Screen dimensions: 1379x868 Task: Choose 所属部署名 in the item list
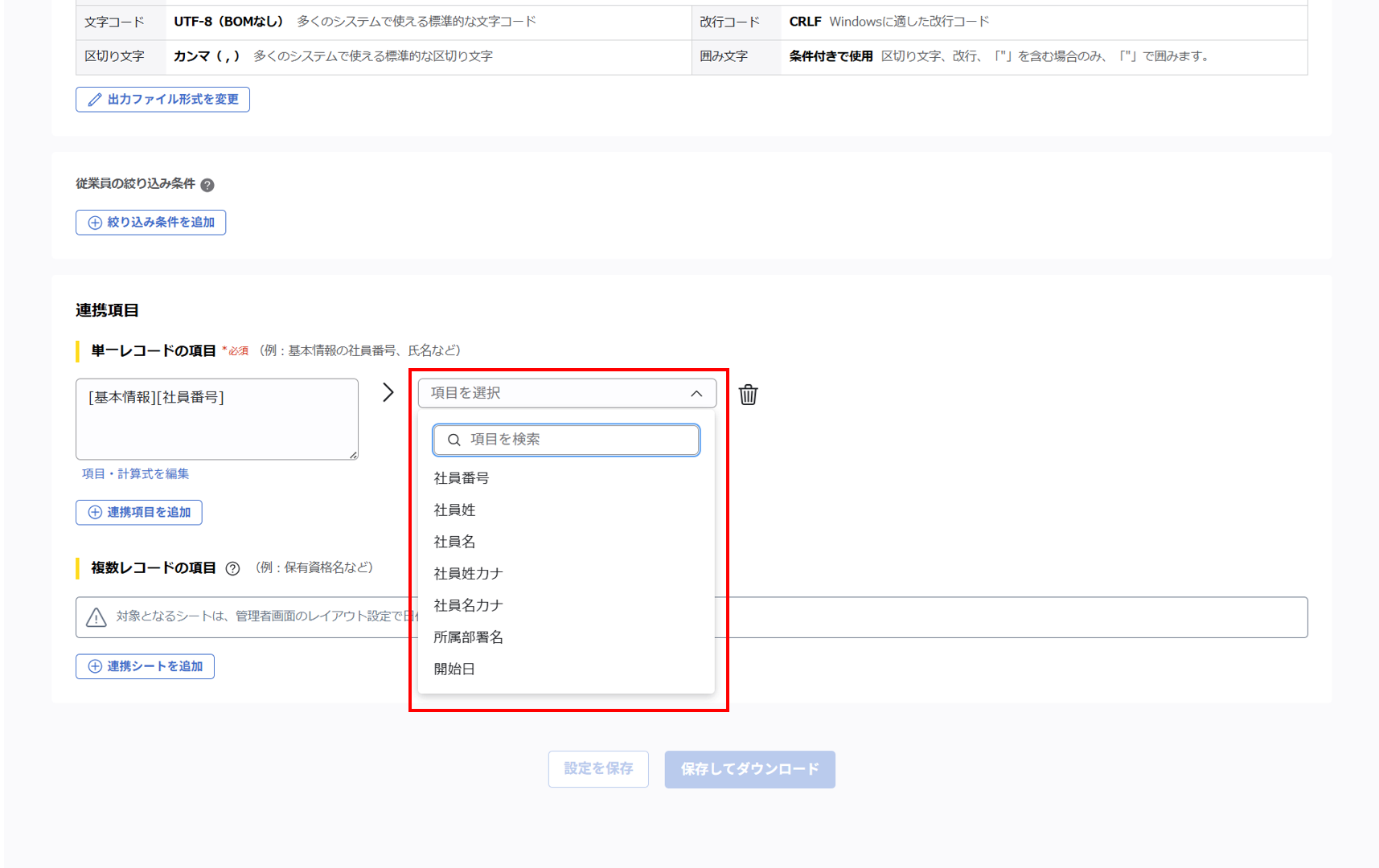click(x=470, y=637)
